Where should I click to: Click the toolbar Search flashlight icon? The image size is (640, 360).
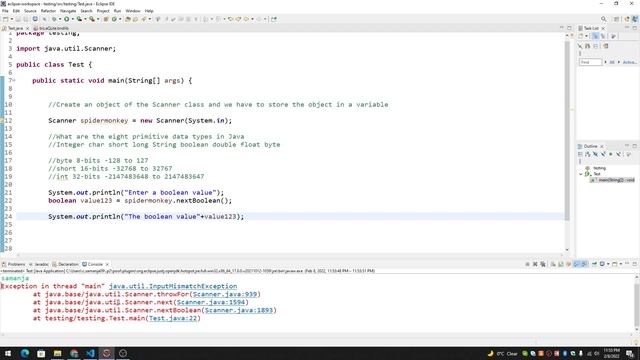(x=144, y=19)
